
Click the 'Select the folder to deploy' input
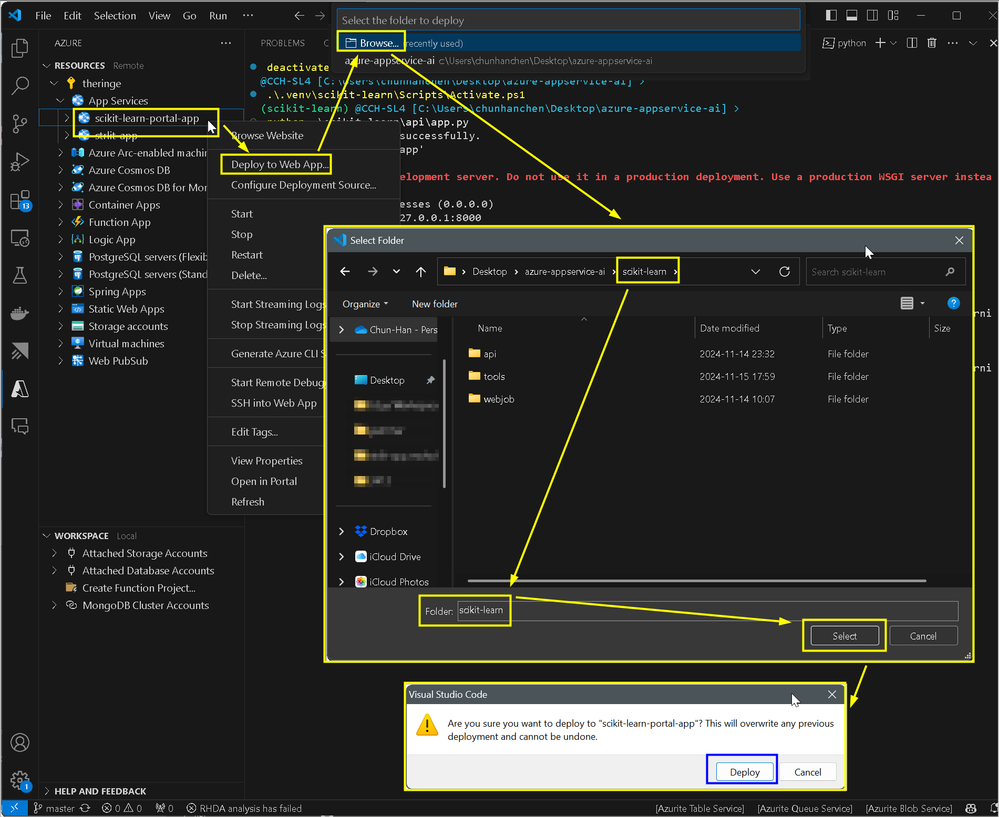(568, 20)
